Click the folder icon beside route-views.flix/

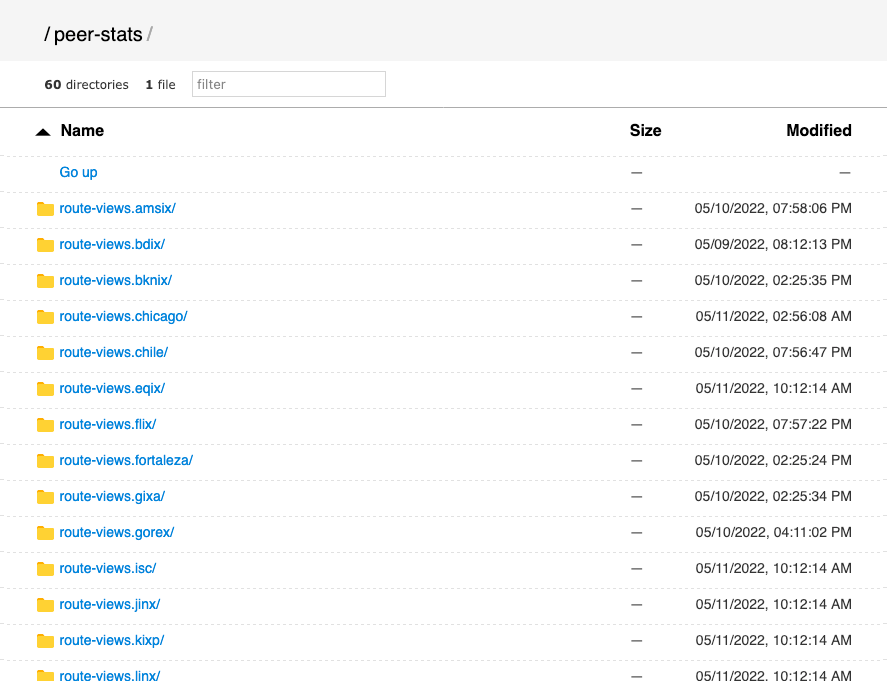click(x=45, y=425)
